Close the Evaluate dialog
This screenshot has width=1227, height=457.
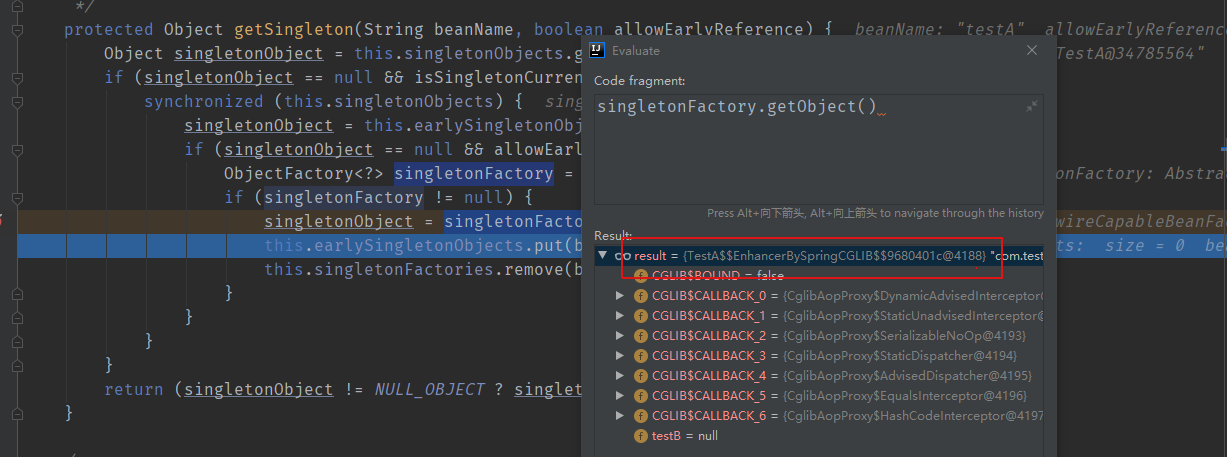click(1032, 49)
